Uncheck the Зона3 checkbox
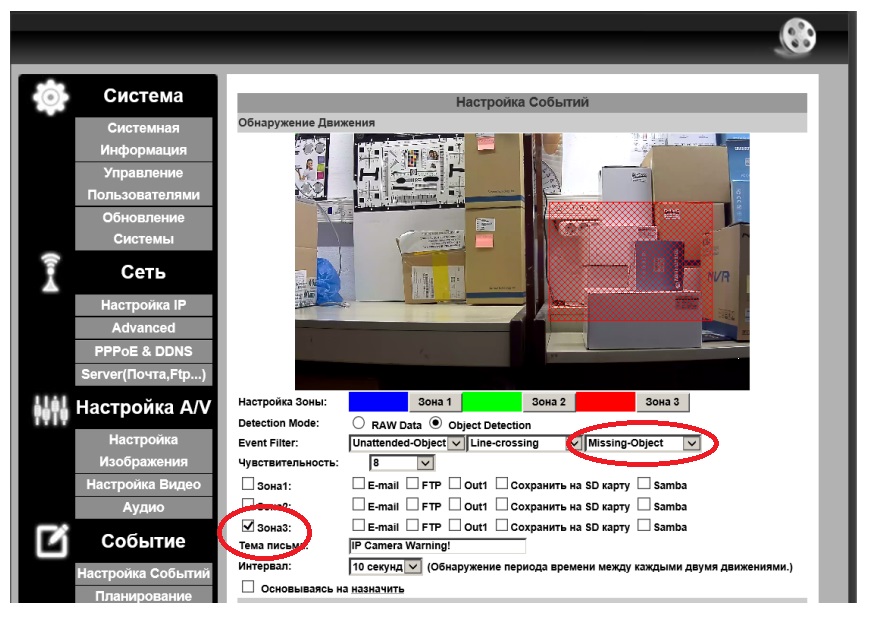This screenshot has width=871, height=617. coord(248,525)
